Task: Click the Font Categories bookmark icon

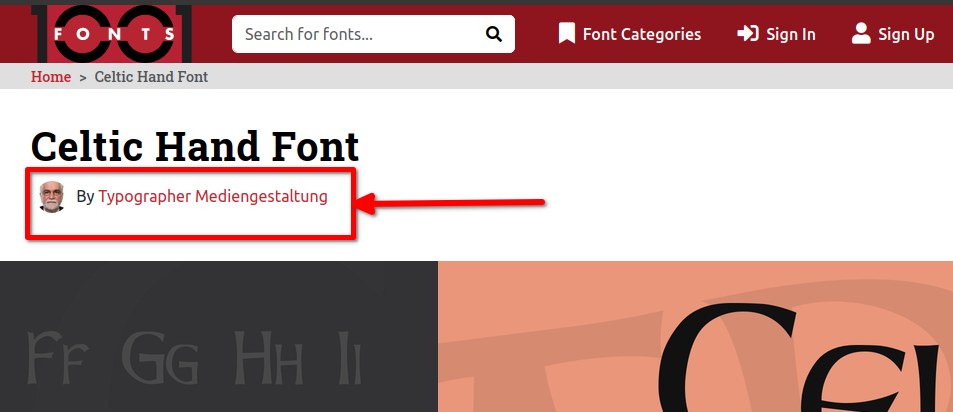Action: (x=566, y=33)
